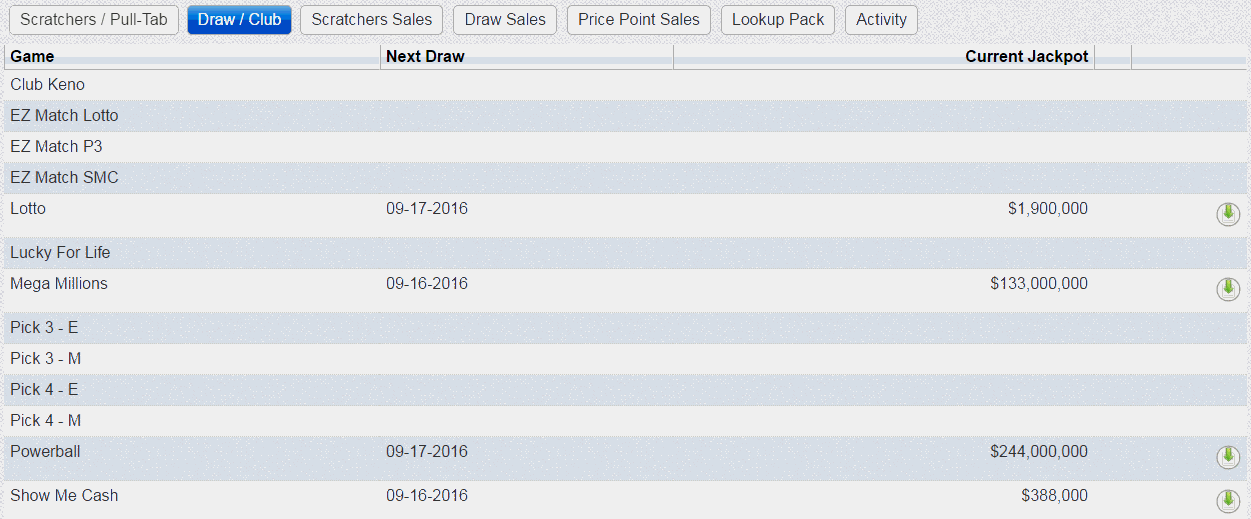Click the green download icon for Mega Millions
Screen dimensions: 1251x519
(x=1228, y=289)
